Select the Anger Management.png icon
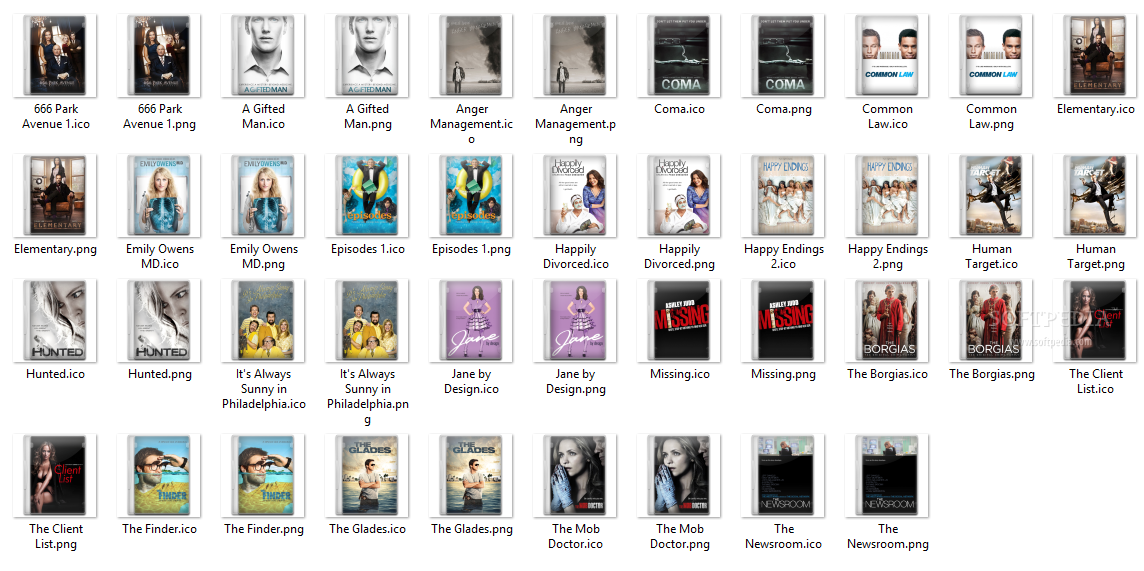This screenshot has height=571, width=1144. pos(575,55)
